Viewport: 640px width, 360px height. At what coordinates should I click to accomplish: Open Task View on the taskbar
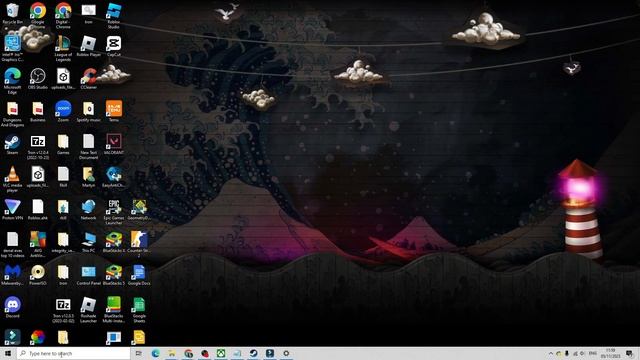138,353
